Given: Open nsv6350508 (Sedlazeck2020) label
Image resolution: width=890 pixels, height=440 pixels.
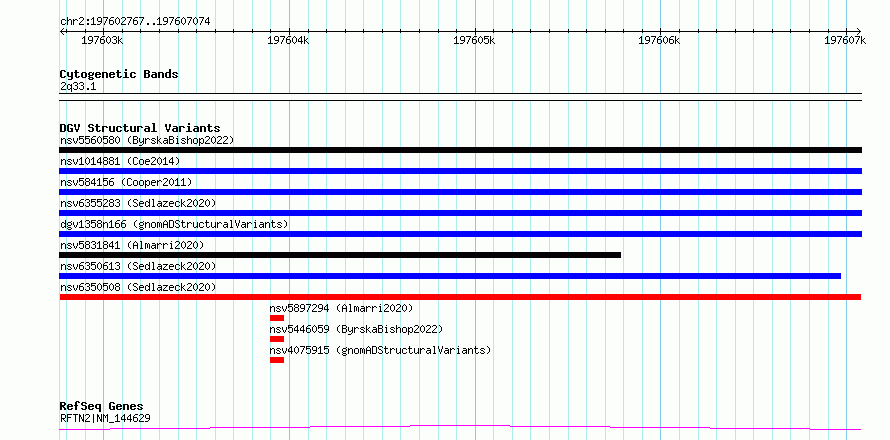Looking at the screenshot, I should point(138,287).
